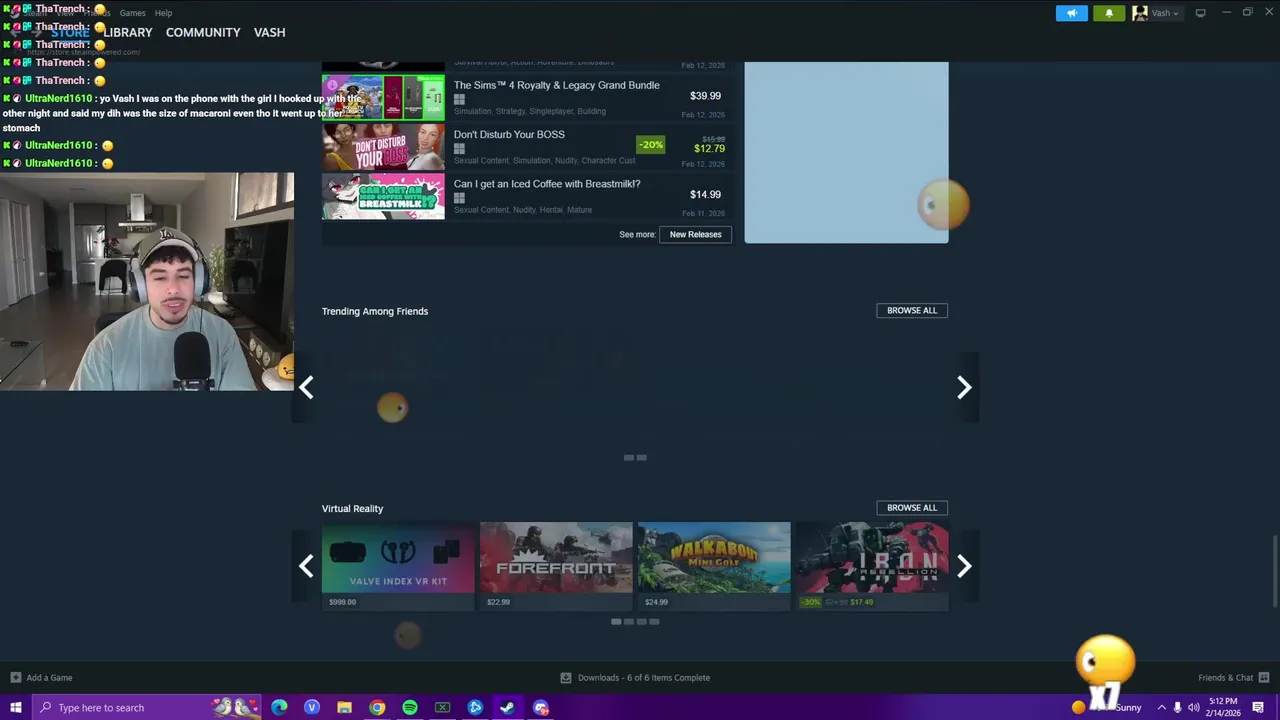Switch to Big Picture mode monitor icon

[1200, 13]
